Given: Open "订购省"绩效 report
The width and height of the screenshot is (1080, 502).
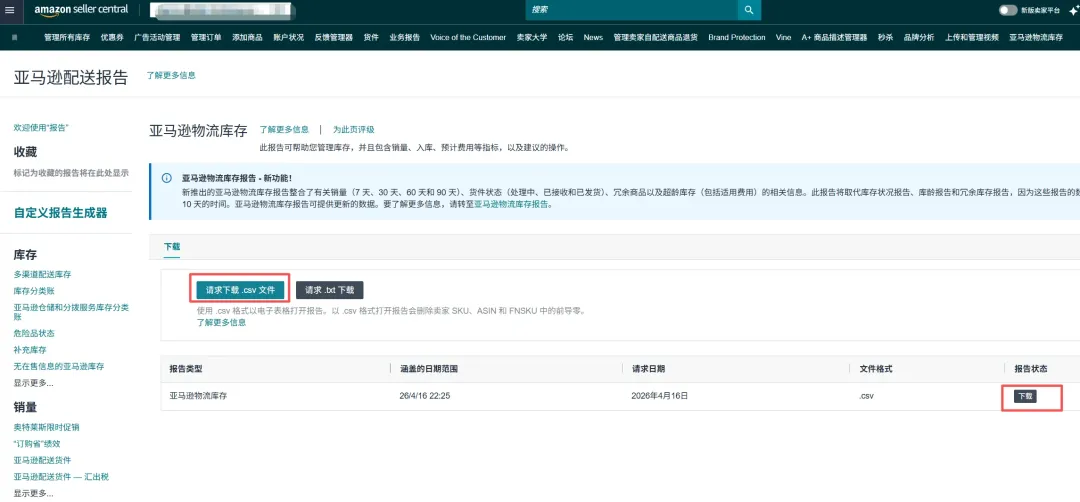Looking at the screenshot, I should coord(37,443).
